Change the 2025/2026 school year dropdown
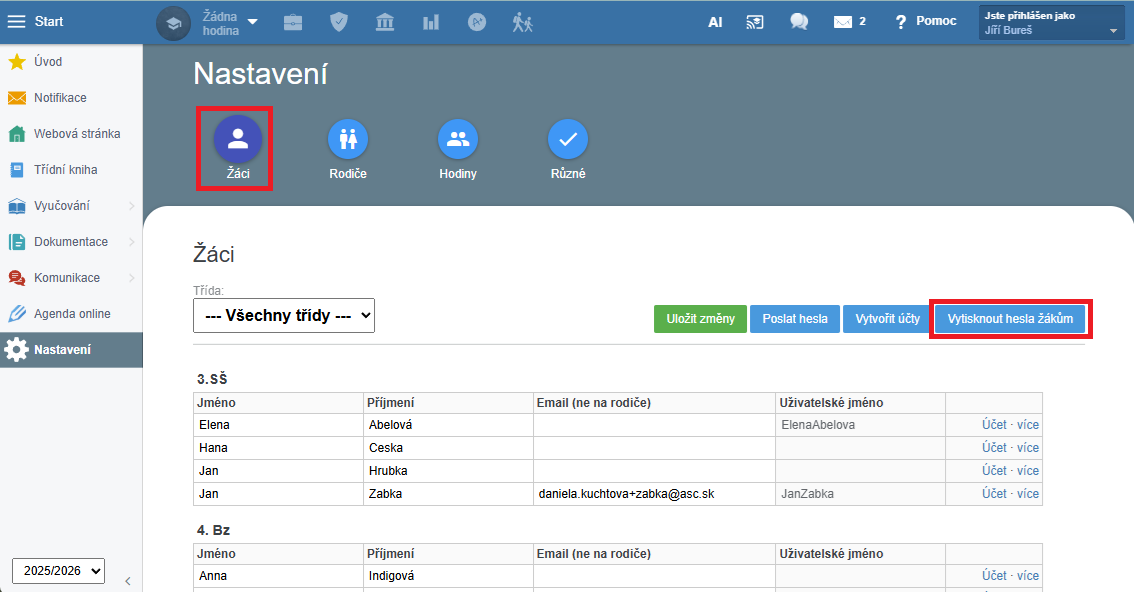Screen dimensions: 1134x592 (x=58, y=570)
